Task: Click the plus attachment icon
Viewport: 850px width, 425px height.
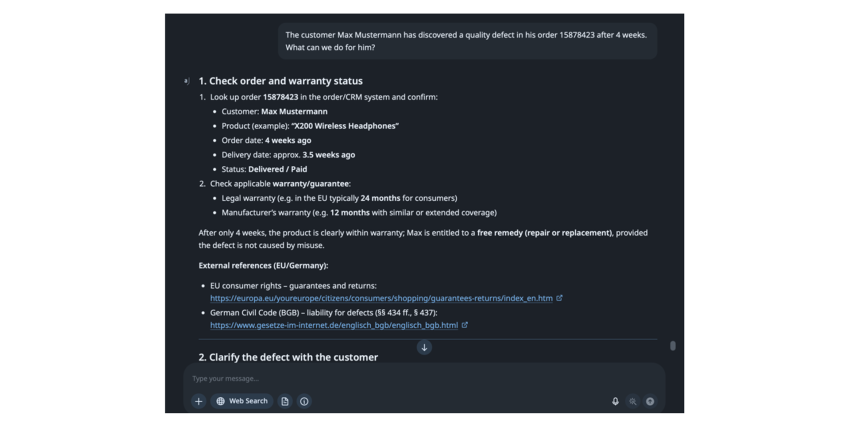Action: click(x=198, y=401)
